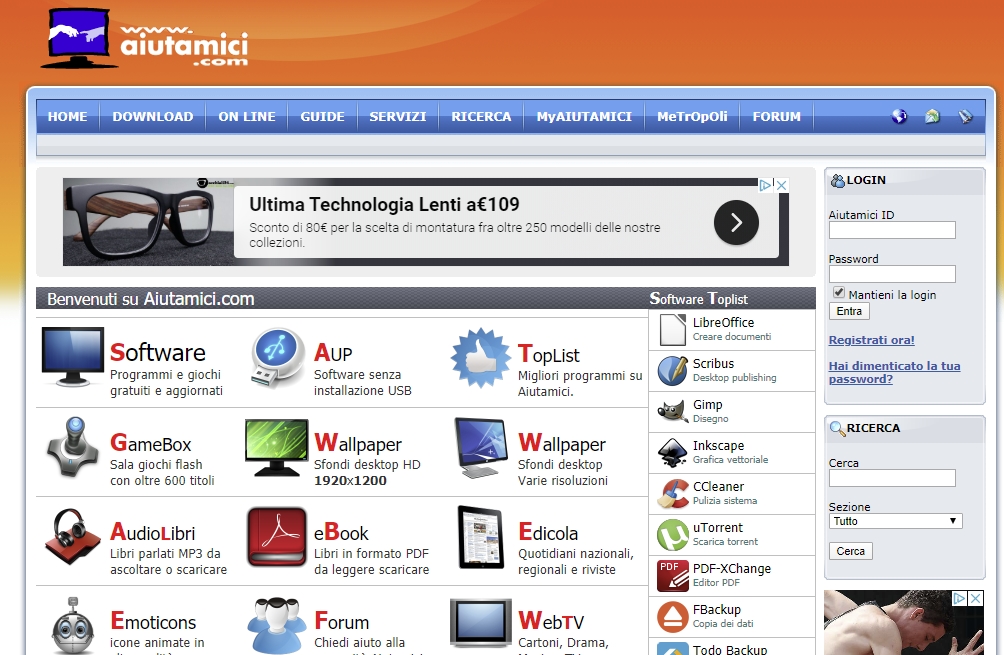Close the glasses banner ad
The height and width of the screenshot is (655, 1004).
pos(782,185)
